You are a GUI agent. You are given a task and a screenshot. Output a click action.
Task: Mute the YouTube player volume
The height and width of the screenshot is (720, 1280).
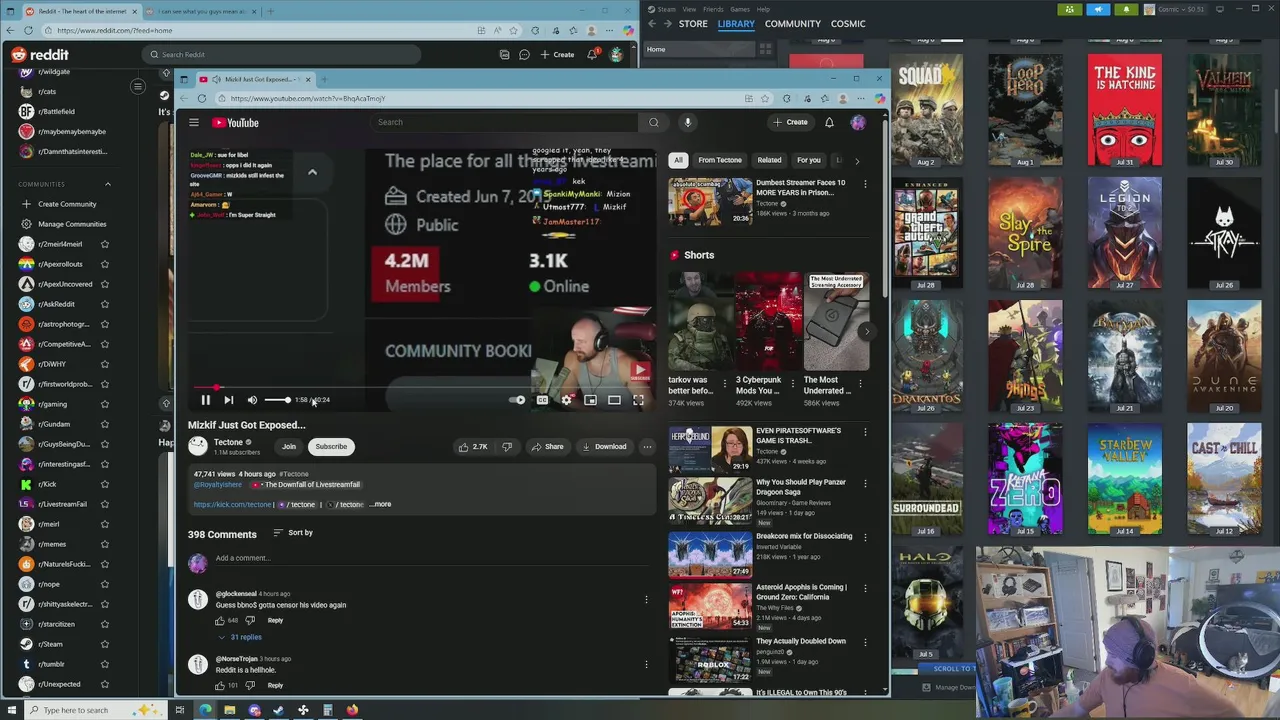click(x=252, y=400)
